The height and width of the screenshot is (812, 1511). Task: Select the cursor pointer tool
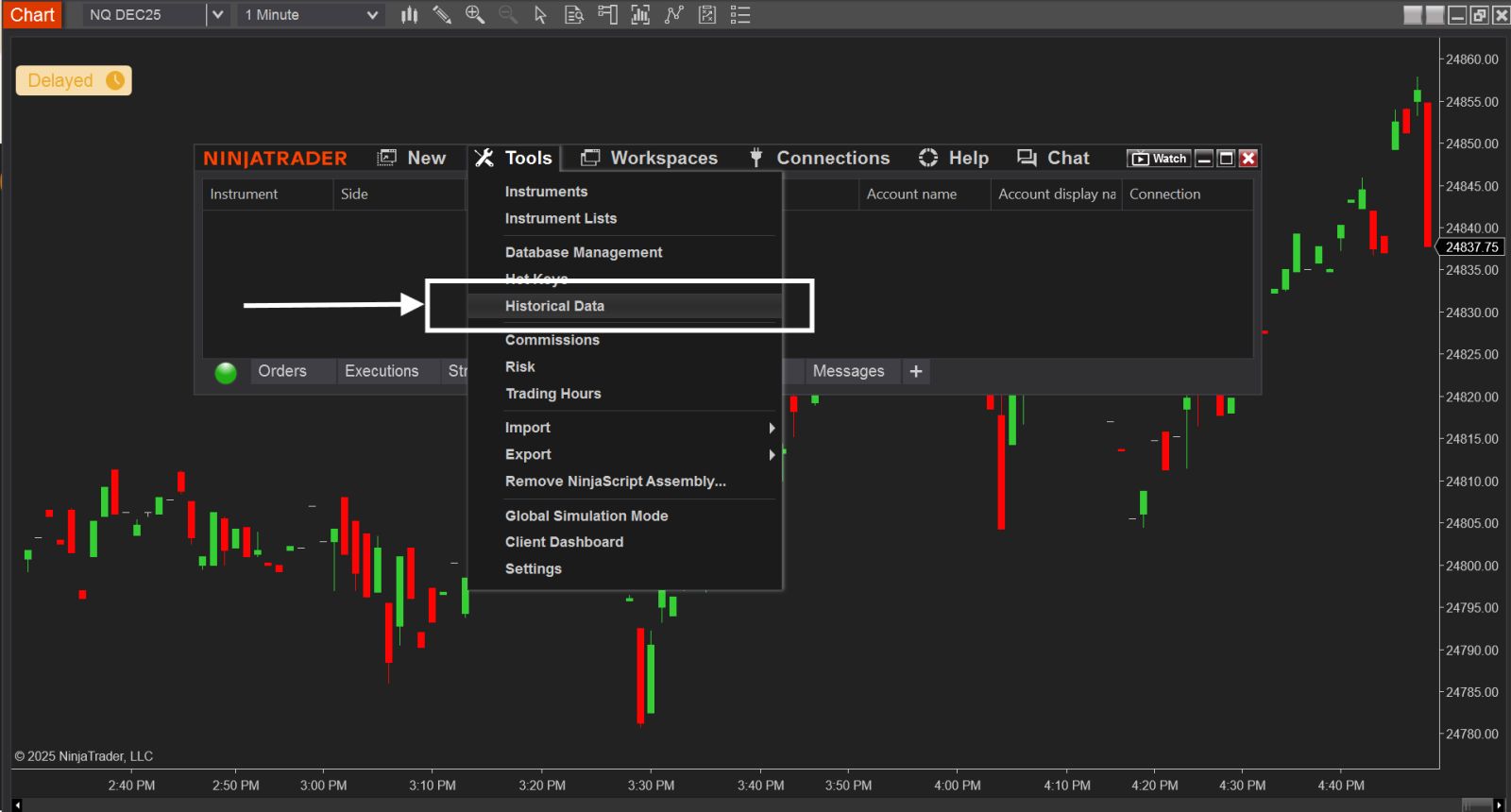click(x=540, y=15)
